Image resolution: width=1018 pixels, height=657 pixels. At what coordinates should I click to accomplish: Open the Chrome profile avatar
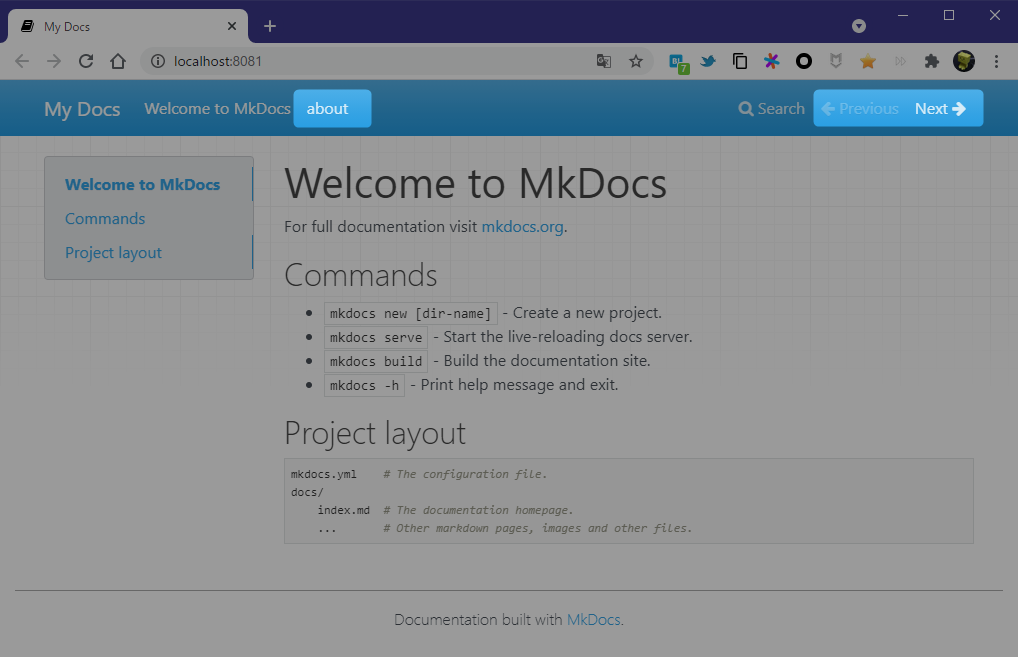(963, 61)
